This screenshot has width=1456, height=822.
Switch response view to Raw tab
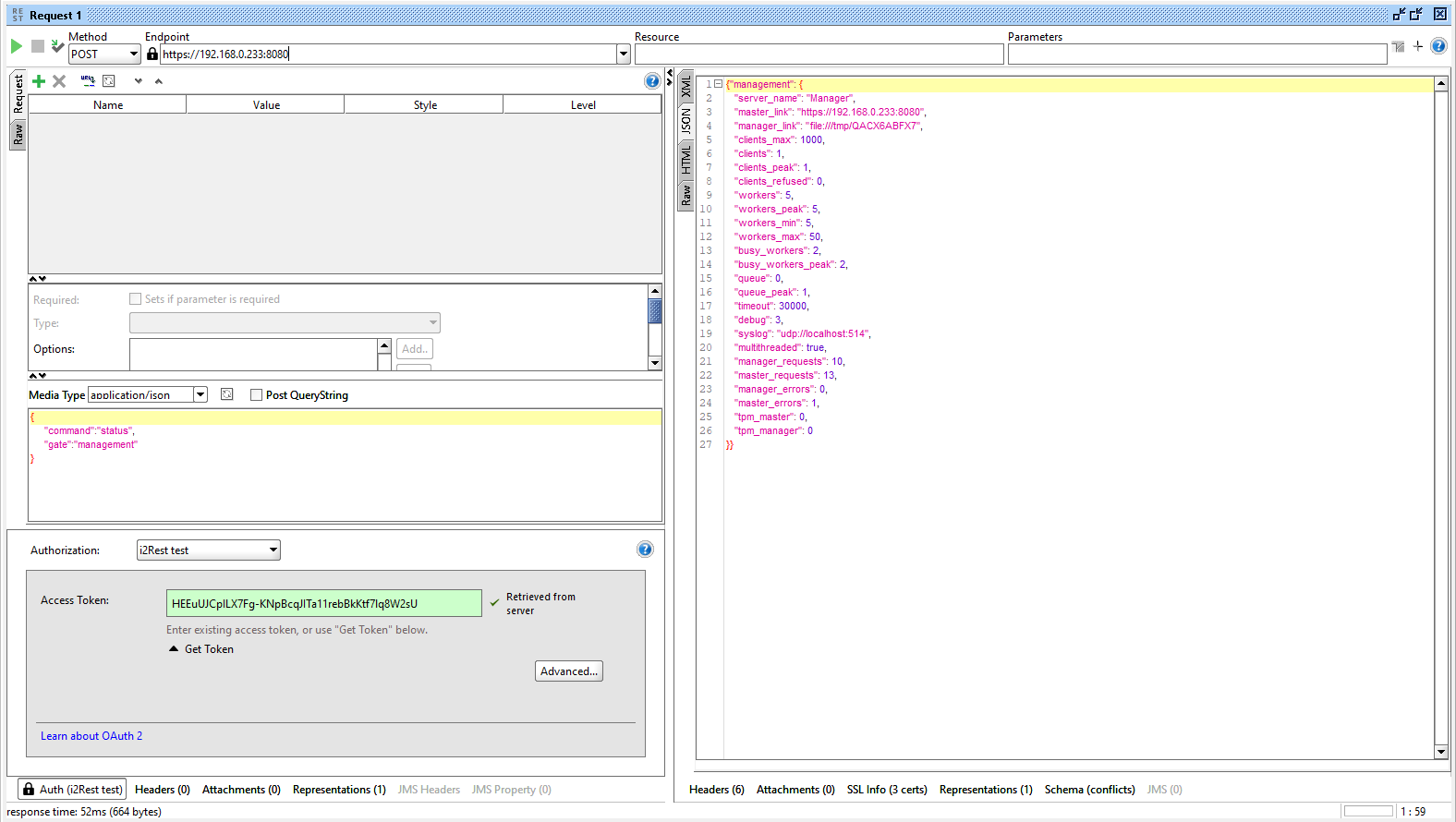(x=686, y=195)
